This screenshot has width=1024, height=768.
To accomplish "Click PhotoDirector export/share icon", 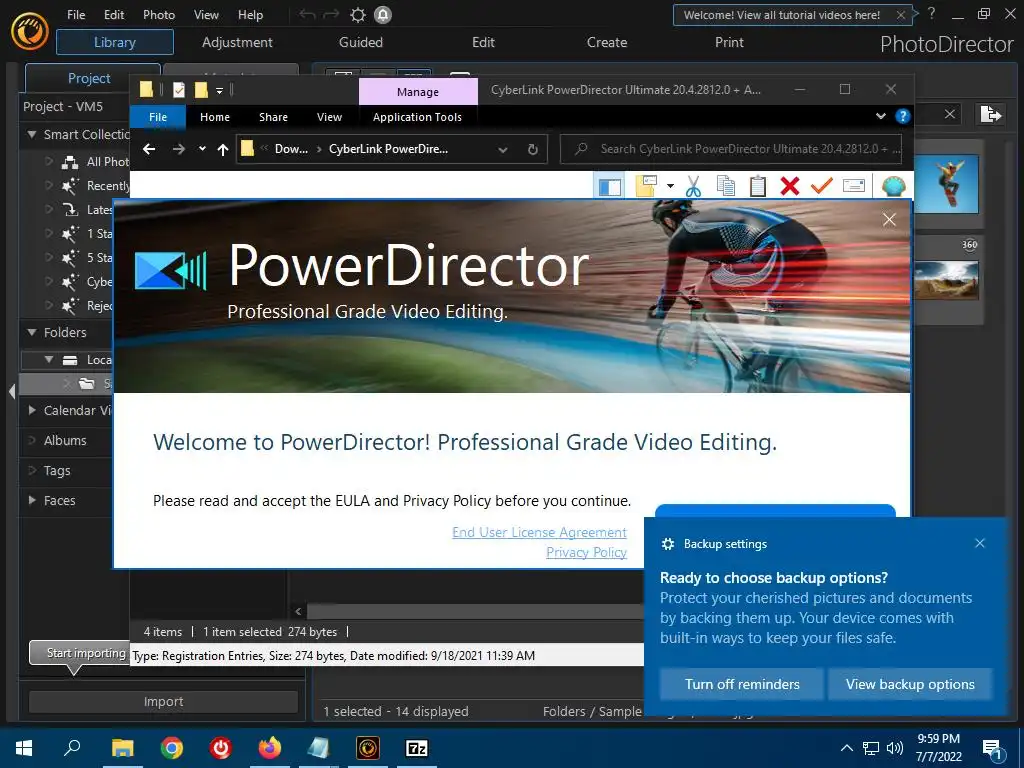I will point(991,114).
